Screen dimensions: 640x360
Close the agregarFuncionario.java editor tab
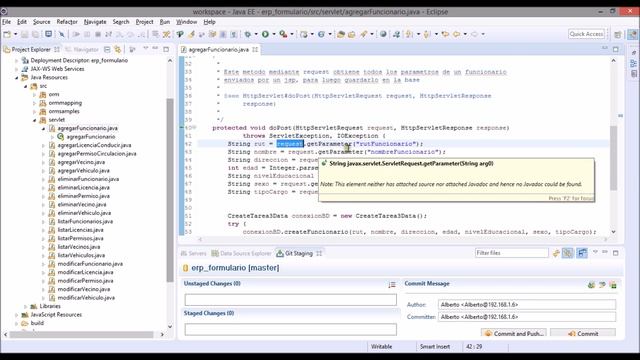point(255,49)
